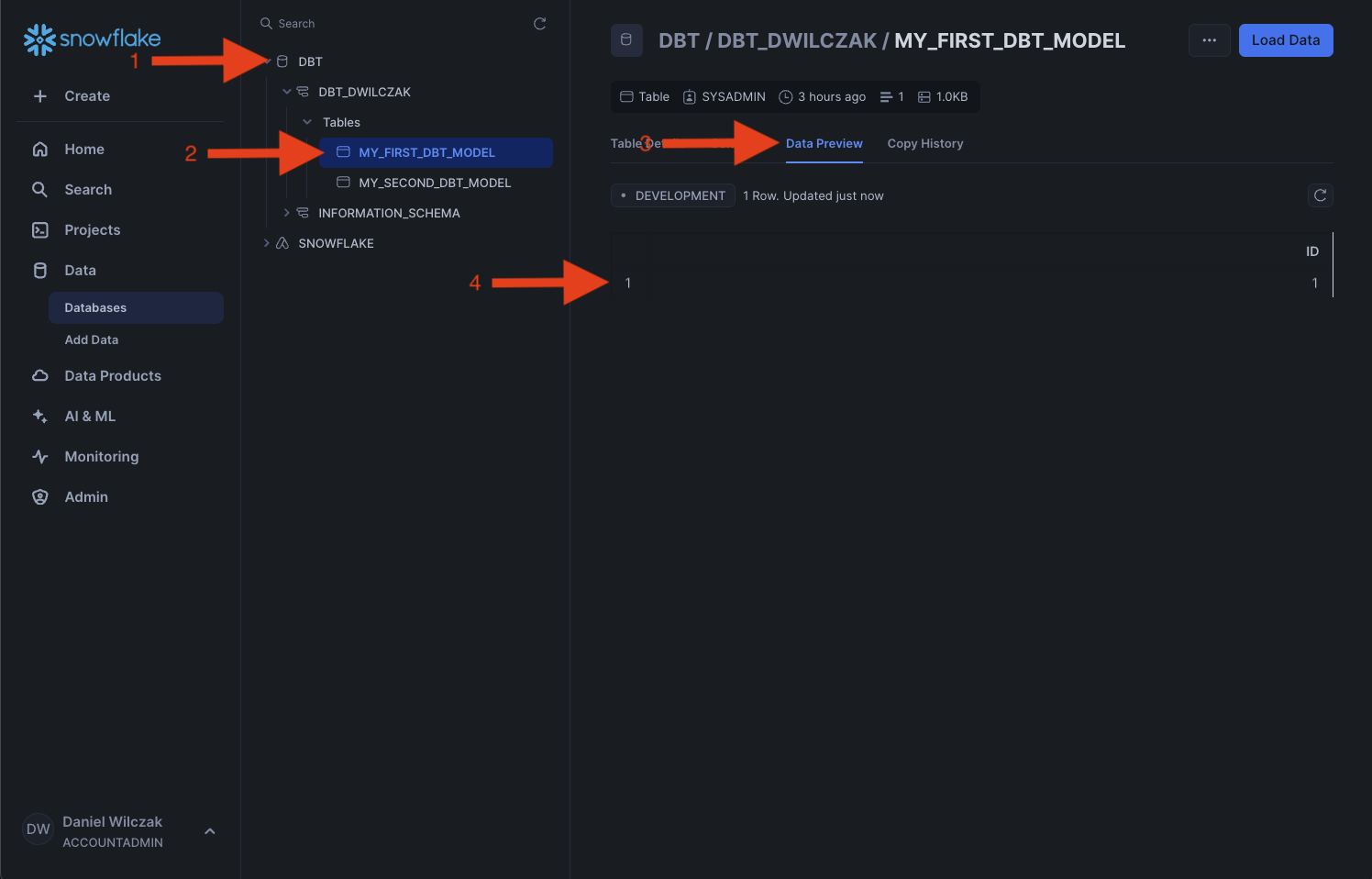This screenshot has height=879, width=1372.
Task: Click the AI & ML sparkle icon
Action: 40,417
